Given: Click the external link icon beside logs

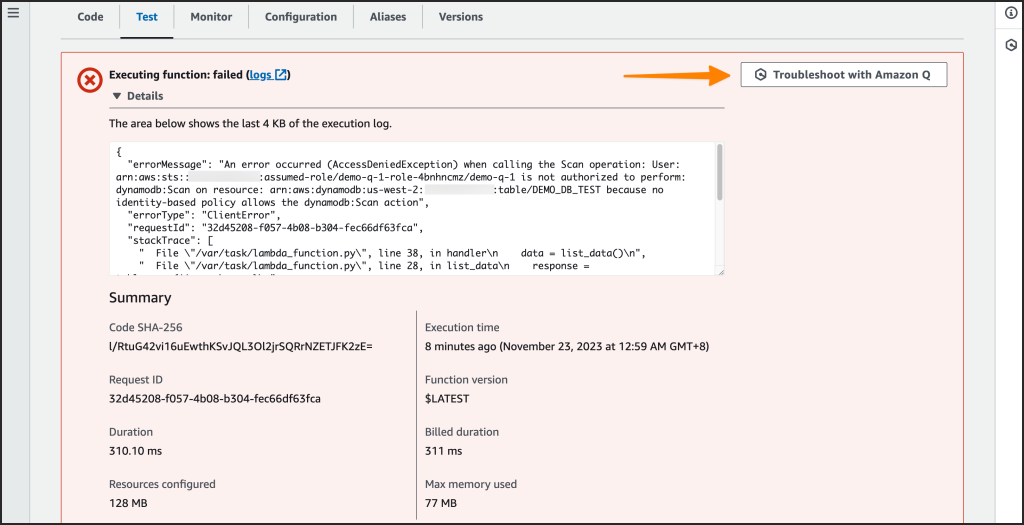Looking at the screenshot, I should (x=281, y=75).
